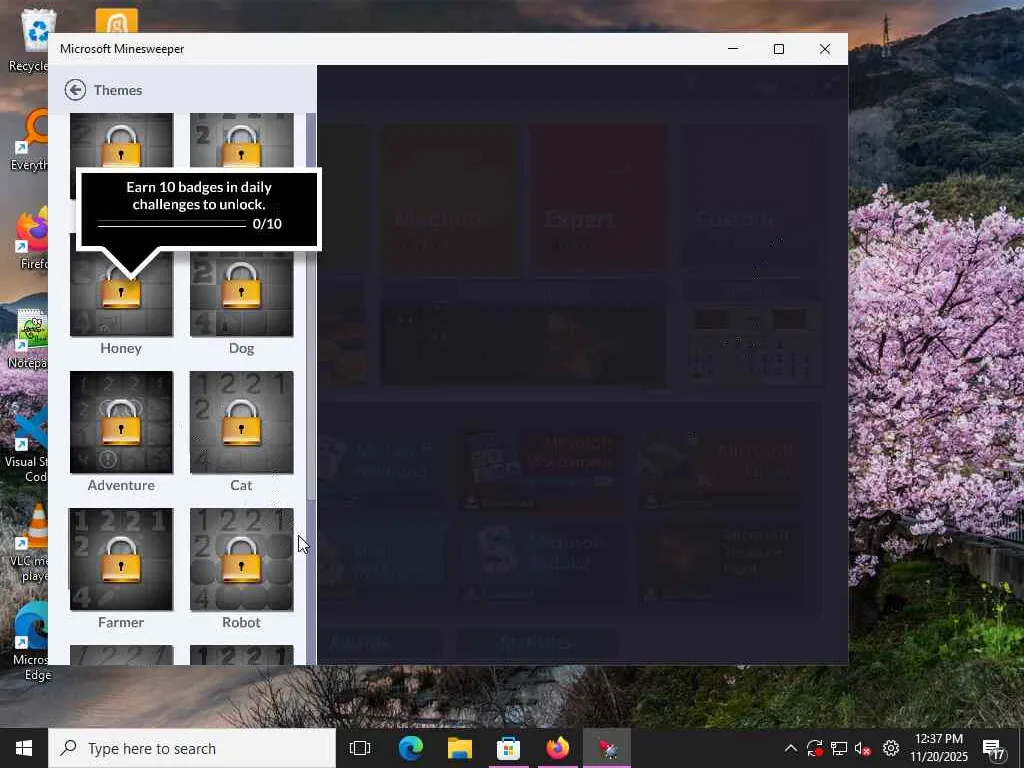This screenshot has width=1024, height=768.
Task: Click the Themes panel heading text
Action: [118, 90]
